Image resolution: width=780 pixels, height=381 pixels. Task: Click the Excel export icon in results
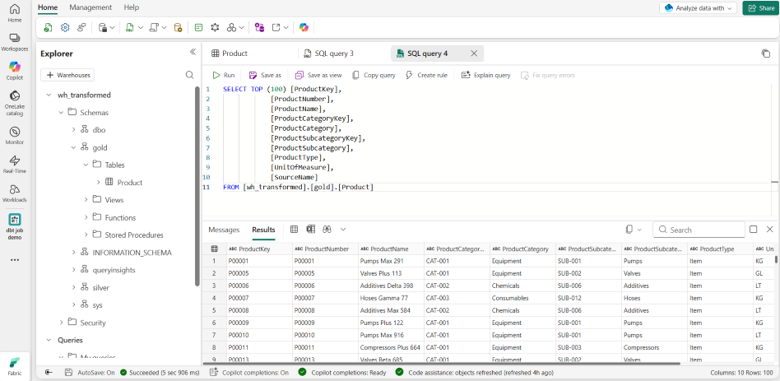click(x=311, y=229)
